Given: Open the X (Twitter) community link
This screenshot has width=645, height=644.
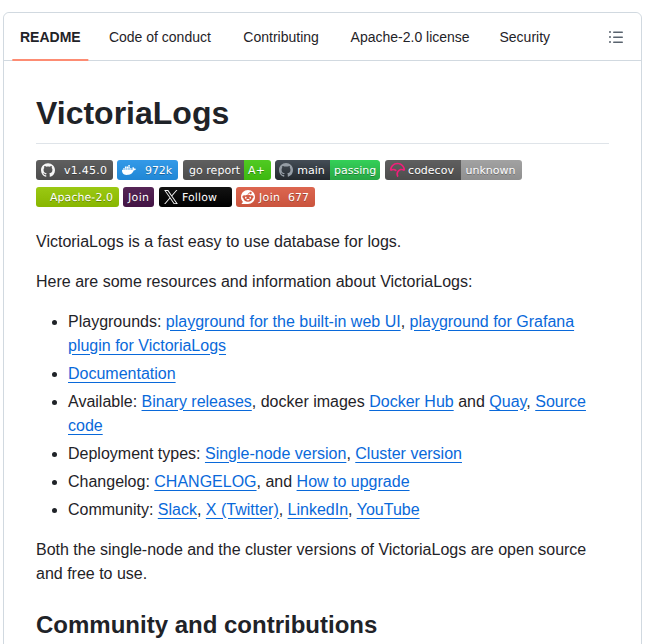Looking at the screenshot, I should point(242,509).
